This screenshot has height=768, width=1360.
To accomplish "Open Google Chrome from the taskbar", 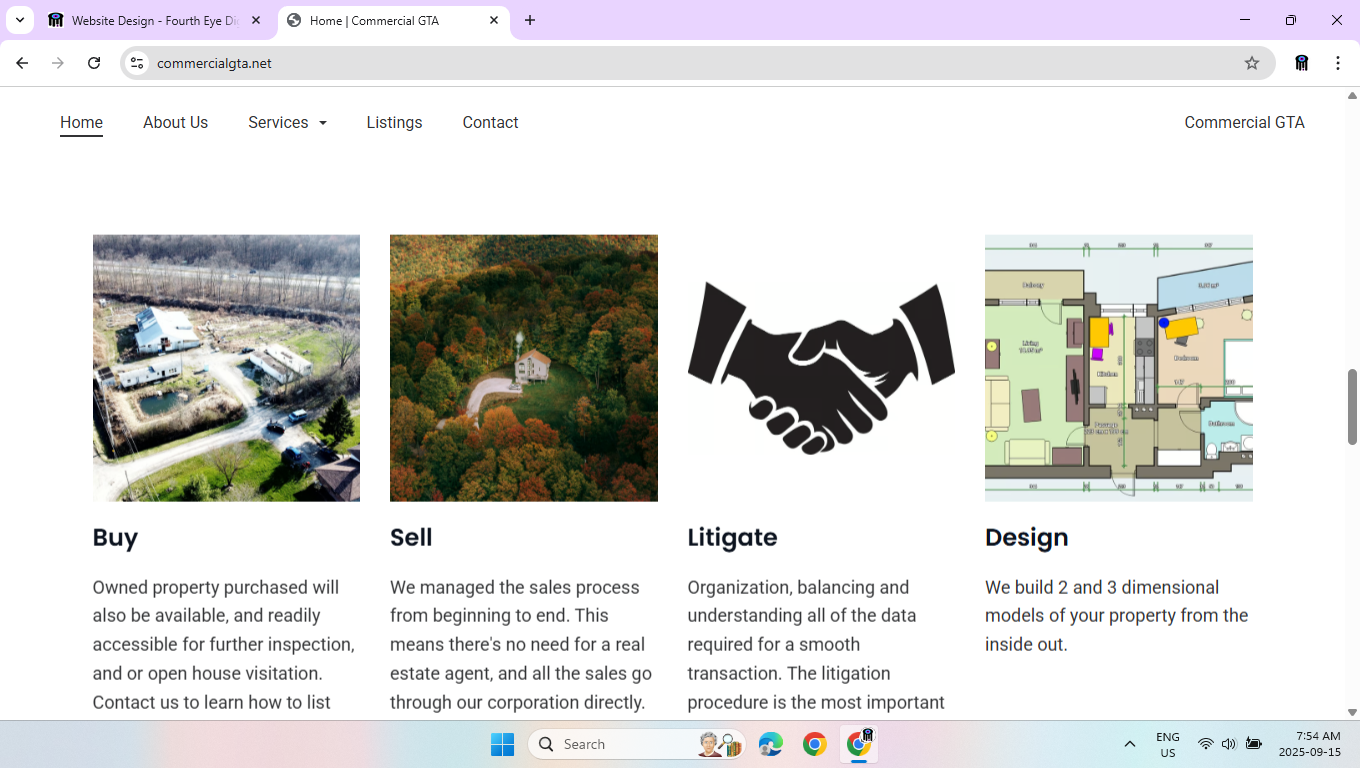I will (815, 744).
